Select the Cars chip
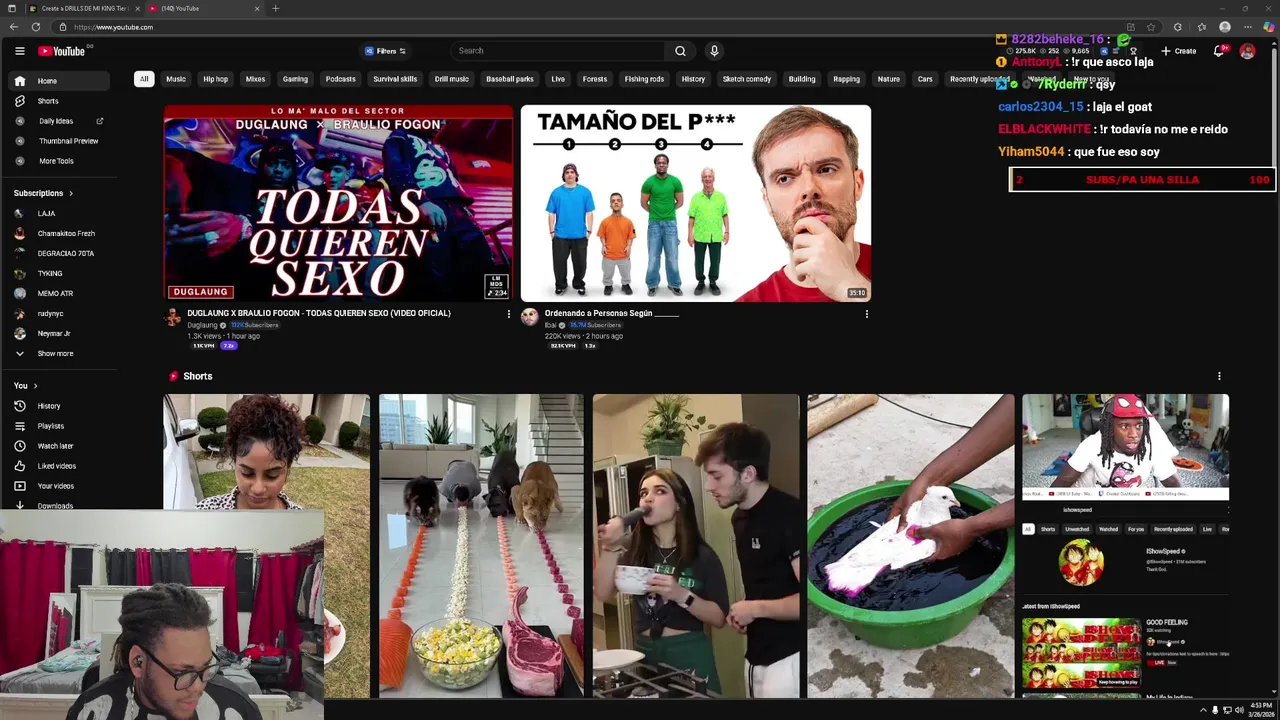Screen dimensions: 1280x720 tap(925, 79)
